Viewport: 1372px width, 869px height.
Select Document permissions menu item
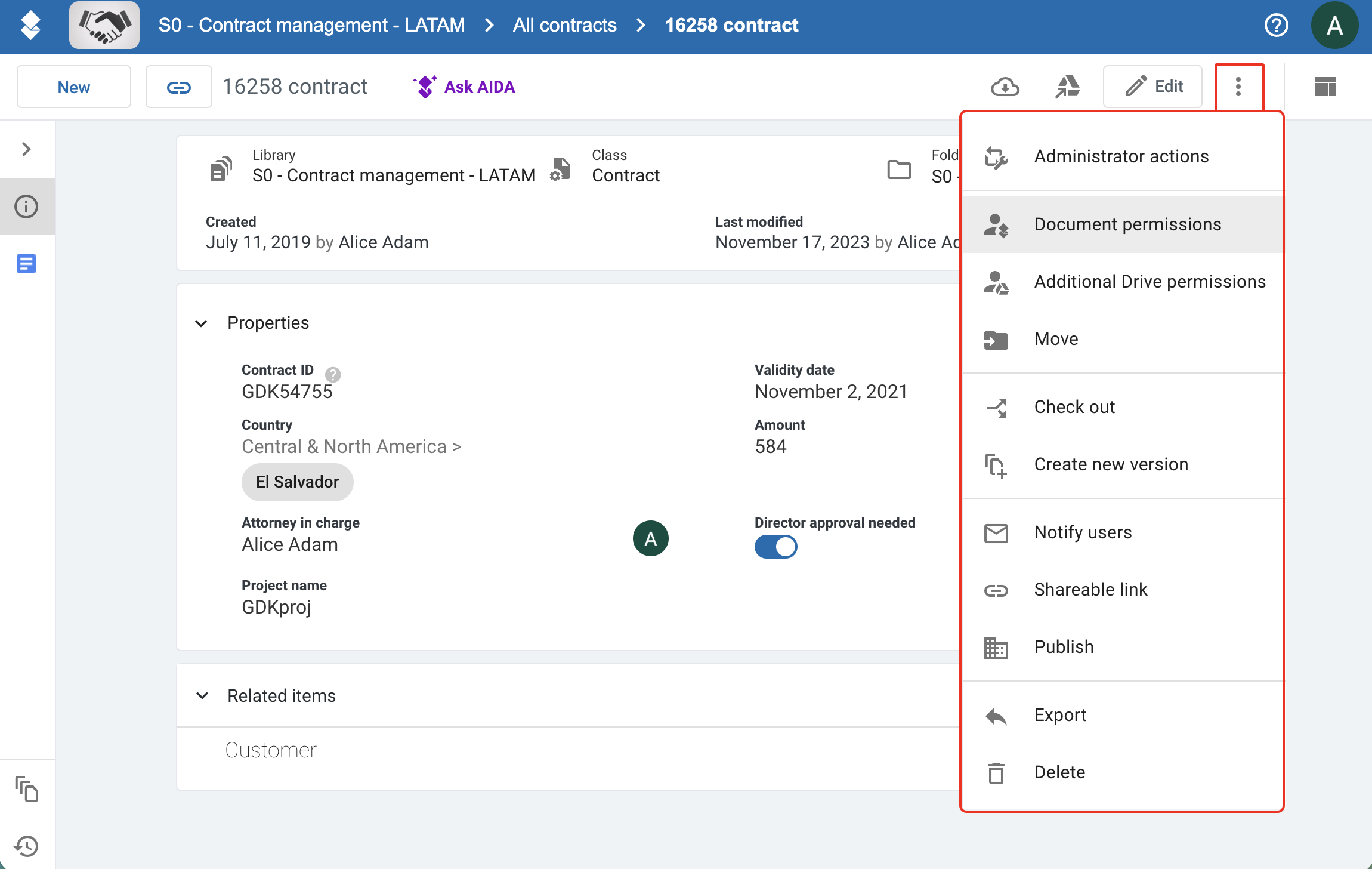click(x=1122, y=224)
